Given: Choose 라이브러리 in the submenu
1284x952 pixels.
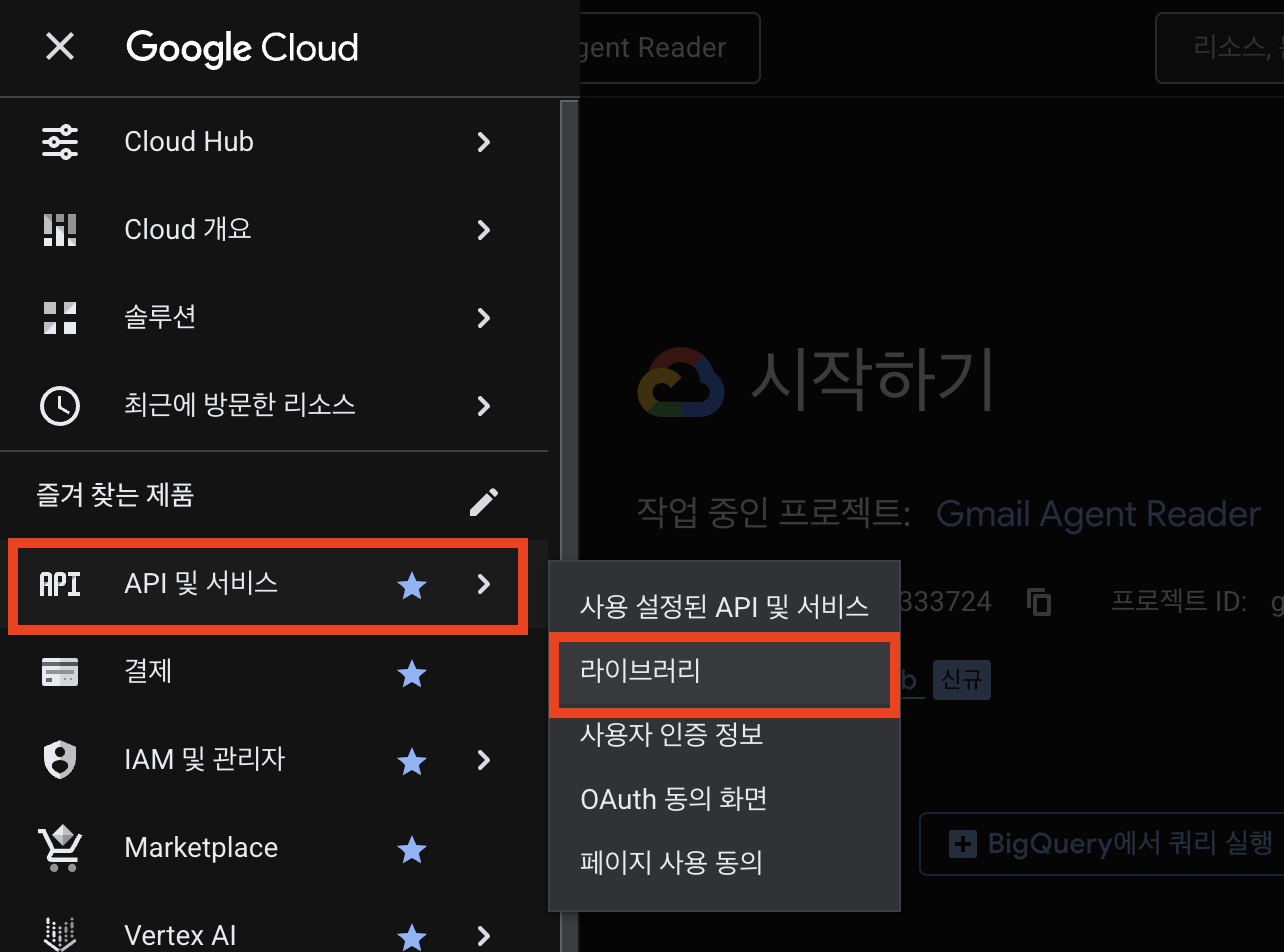Looking at the screenshot, I should pyautogui.click(x=725, y=671).
